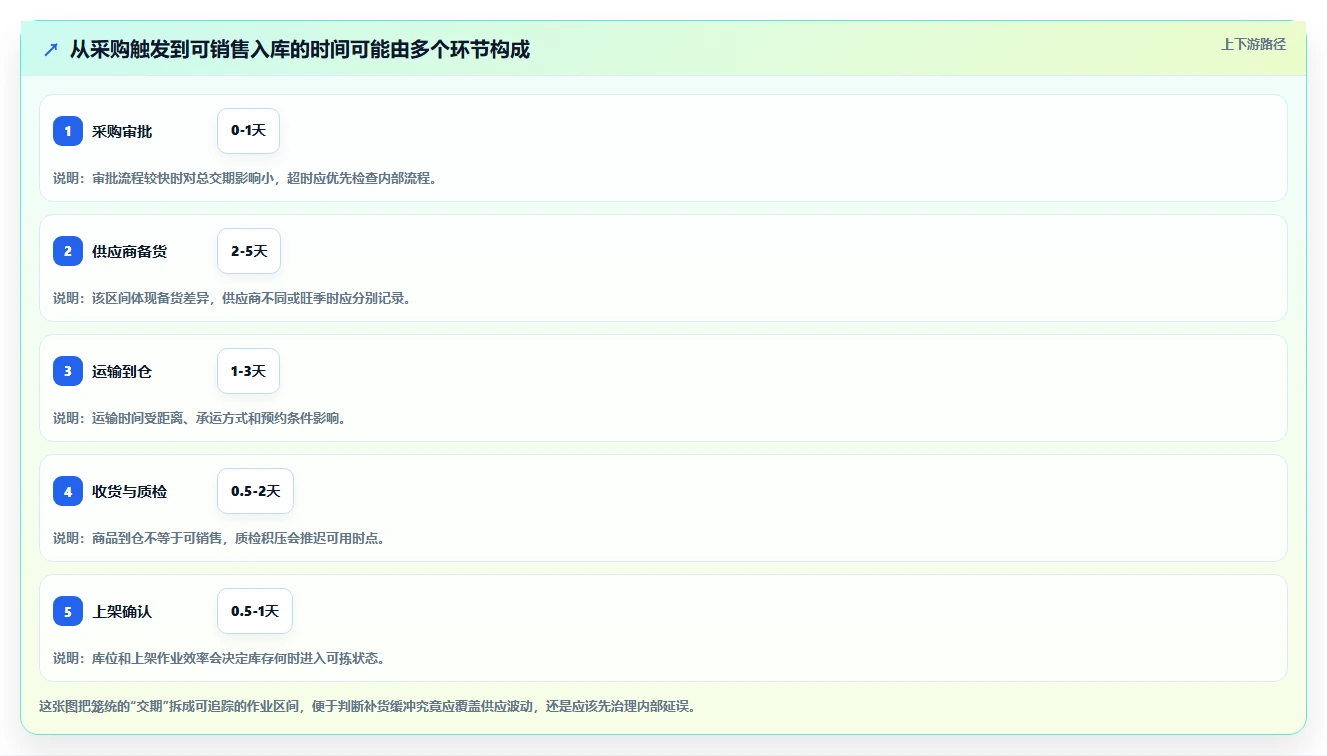This screenshot has height=756, width=1327.
Task: Click the note about 商品到仓不等于可销售
Action: click(x=219, y=538)
